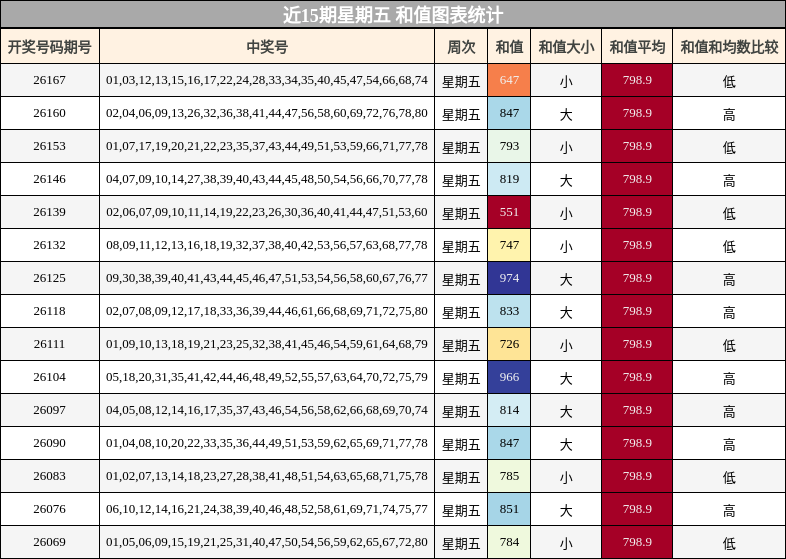Click issue number 26146

(x=50, y=179)
